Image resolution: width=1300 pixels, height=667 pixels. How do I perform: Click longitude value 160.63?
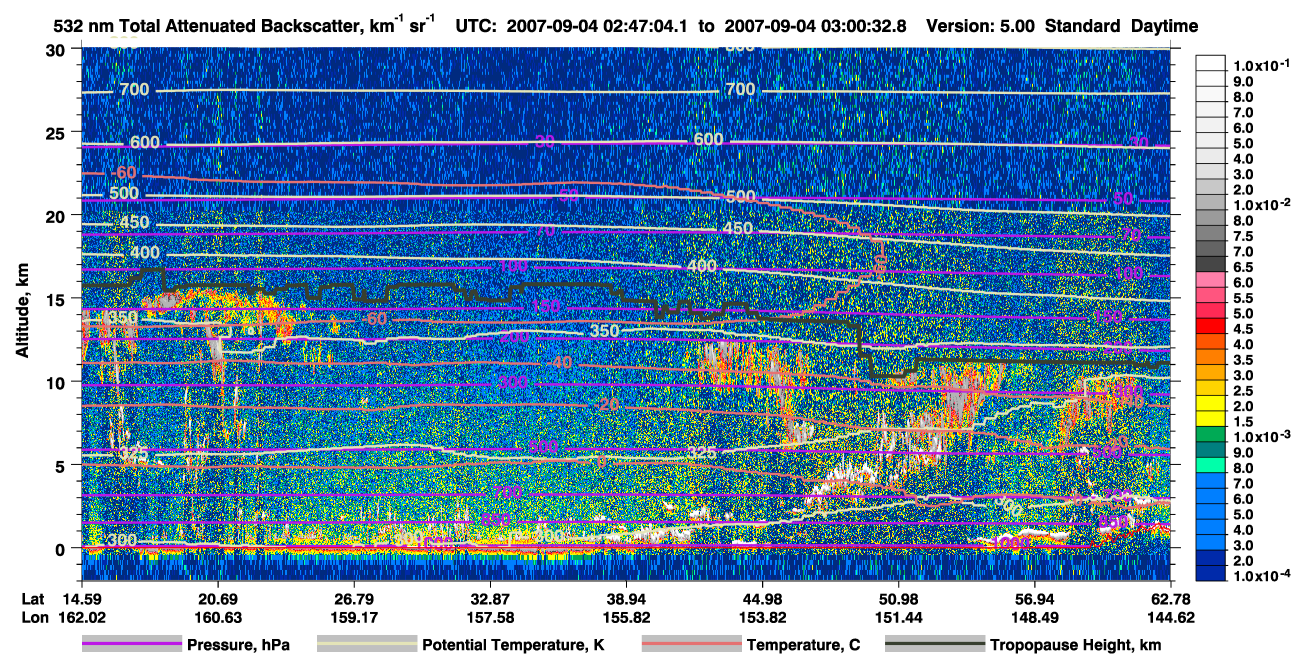(217, 617)
